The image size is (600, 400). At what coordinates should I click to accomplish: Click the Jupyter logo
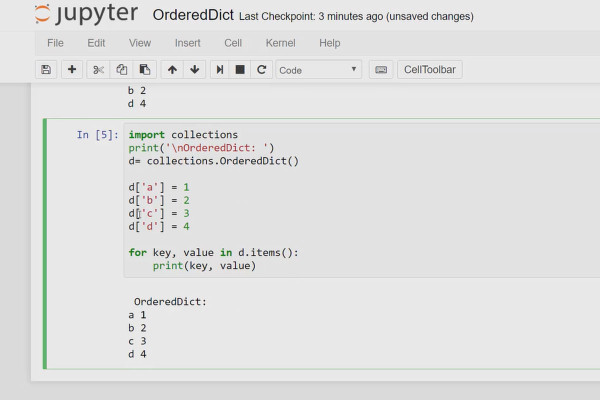[x=86, y=14]
